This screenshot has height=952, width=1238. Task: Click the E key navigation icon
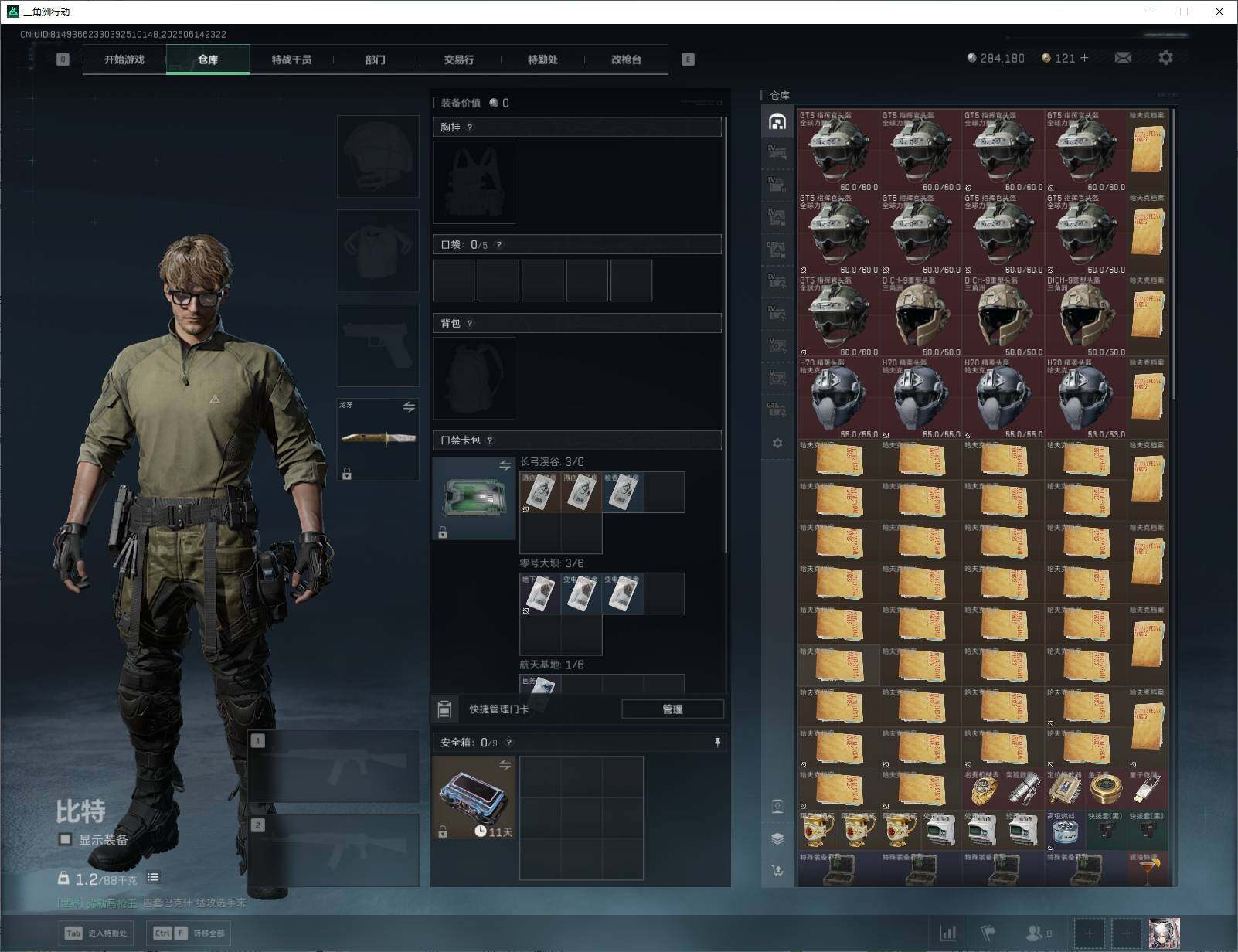pos(688,59)
